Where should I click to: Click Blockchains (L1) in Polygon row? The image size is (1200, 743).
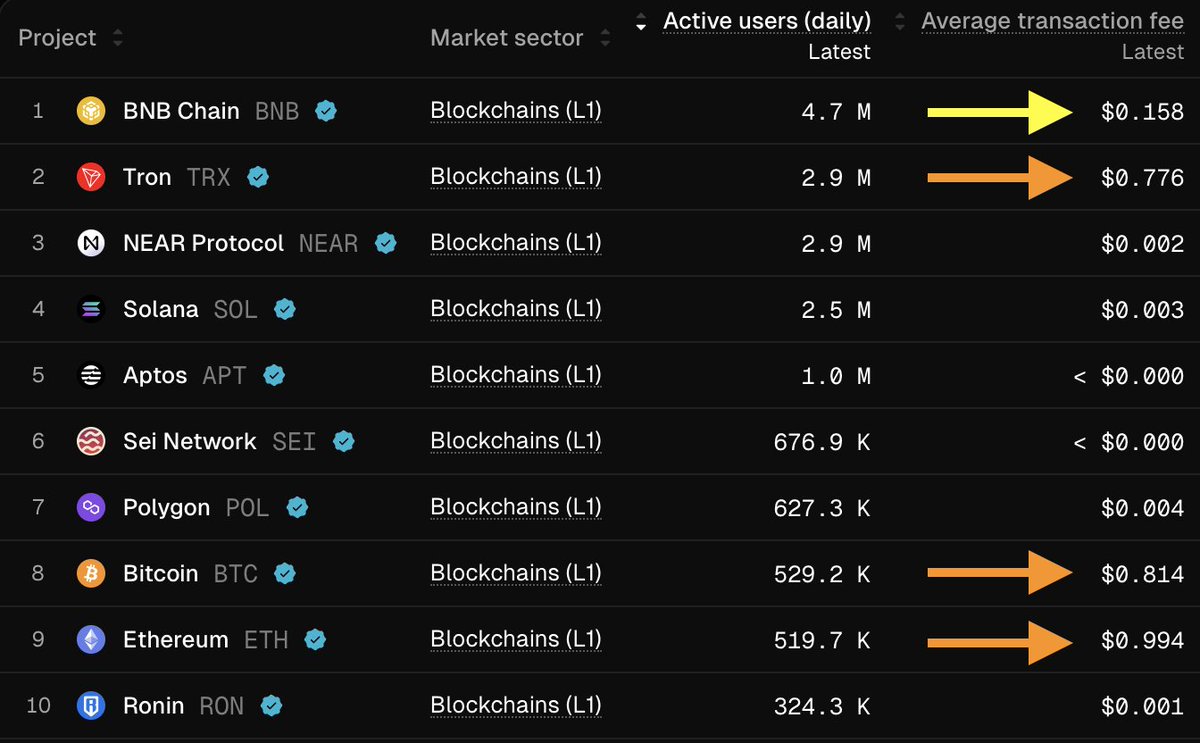(516, 507)
